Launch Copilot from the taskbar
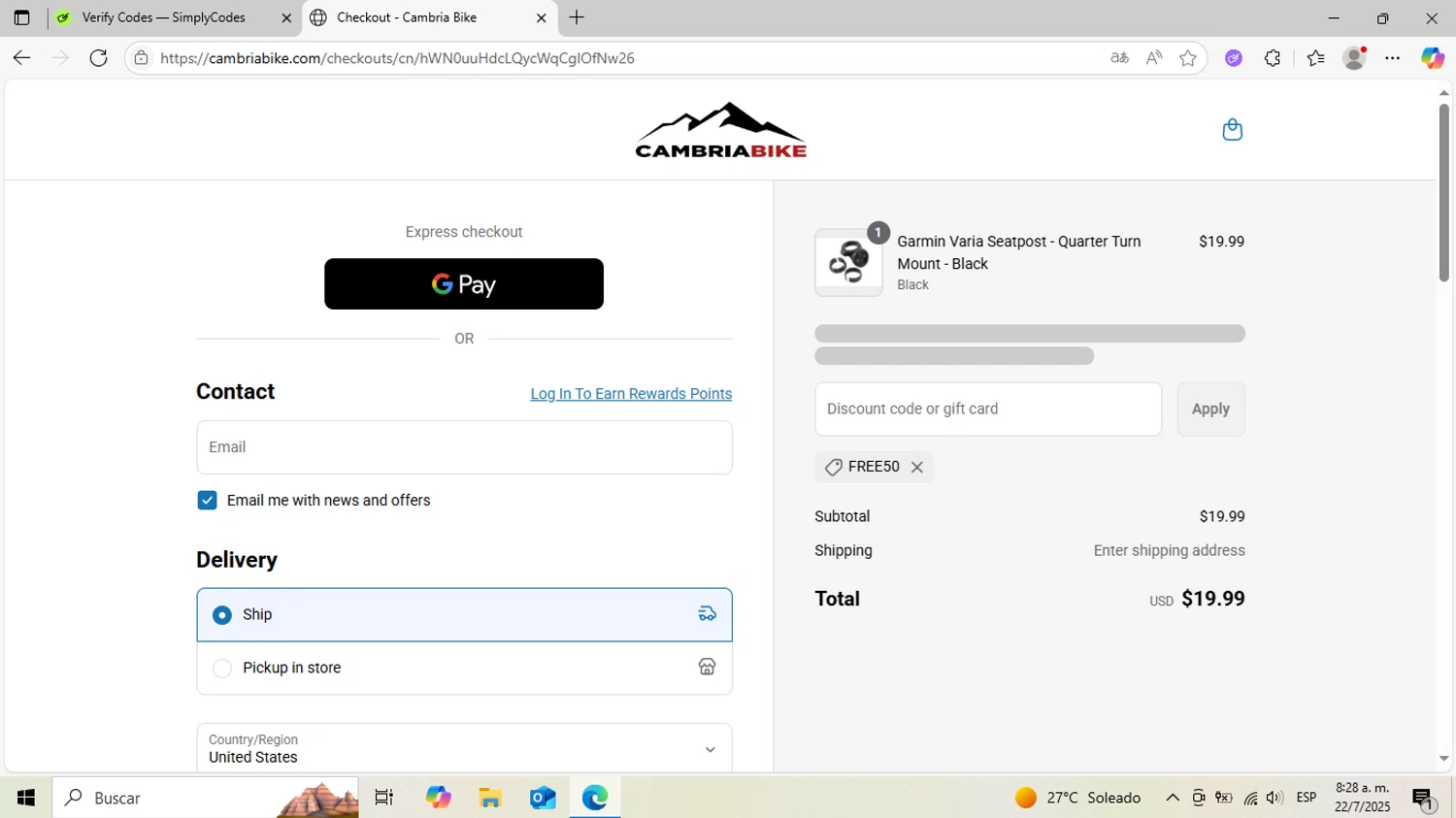 439,798
